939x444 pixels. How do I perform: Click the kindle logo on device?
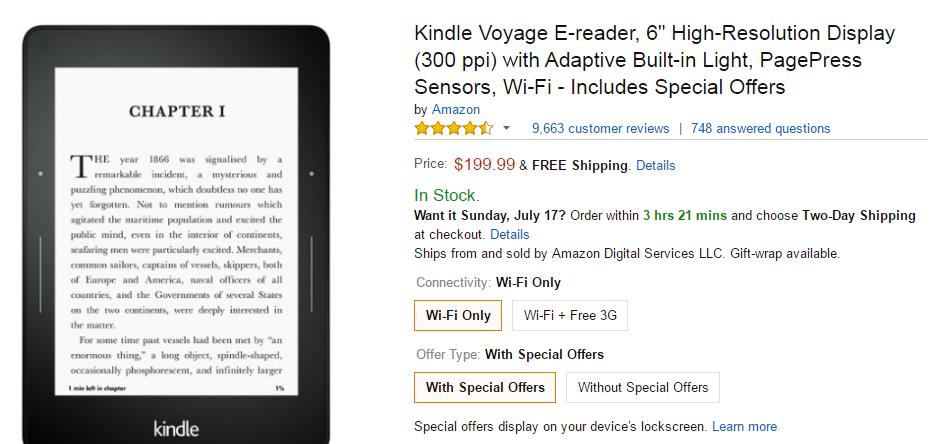(x=176, y=428)
